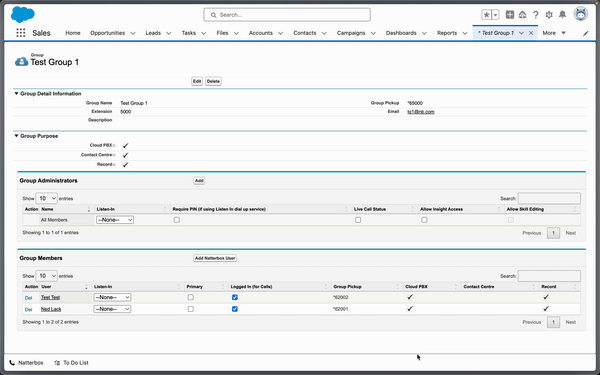Expand the Opportunities tab dropdown chevron
Image resolution: width=600 pixels, height=375 pixels.
(x=133, y=33)
